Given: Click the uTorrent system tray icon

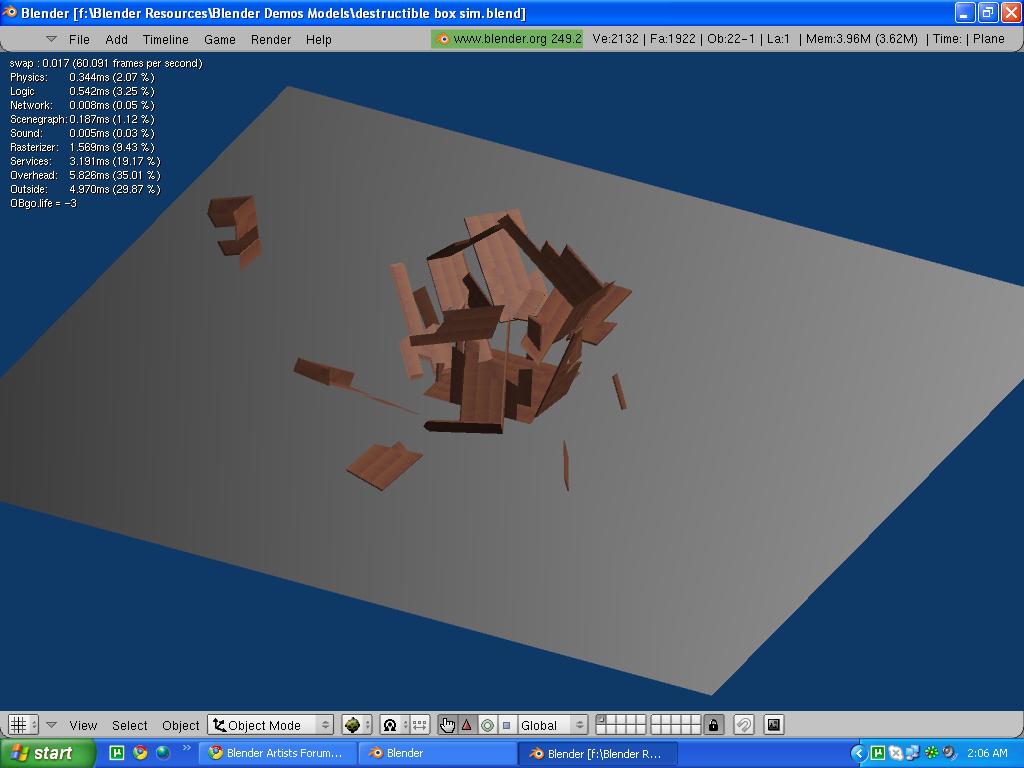Looking at the screenshot, I should pos(878,753).
